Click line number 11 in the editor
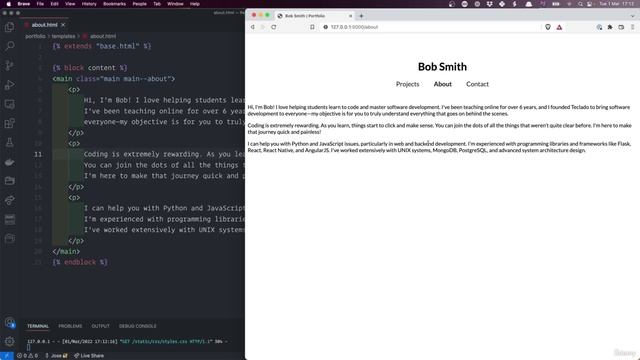Image resolution: width=640 pixels, height=360 pixels. [38, 154]
